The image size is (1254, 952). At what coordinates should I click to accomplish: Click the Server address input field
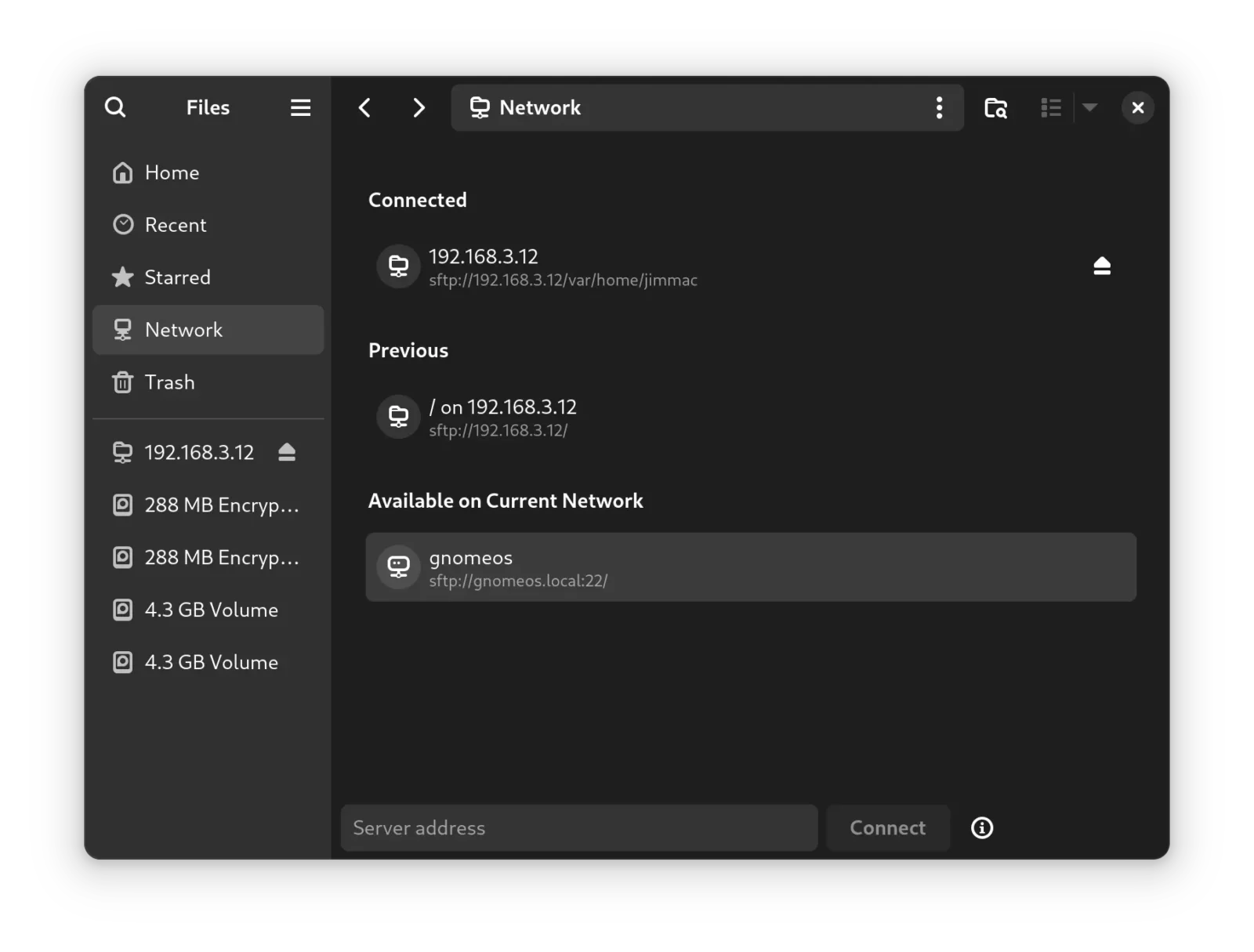pyautogui.click(x=578, y=827)
